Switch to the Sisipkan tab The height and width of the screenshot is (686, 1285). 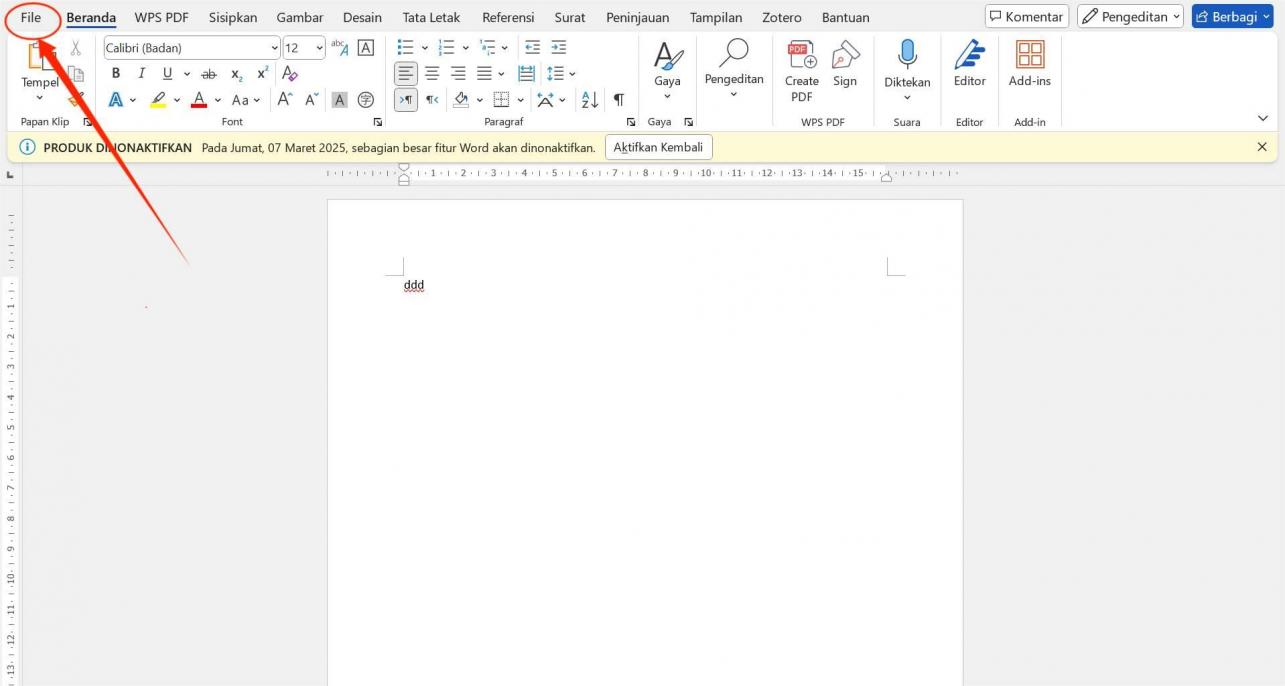tap(233, 17)
